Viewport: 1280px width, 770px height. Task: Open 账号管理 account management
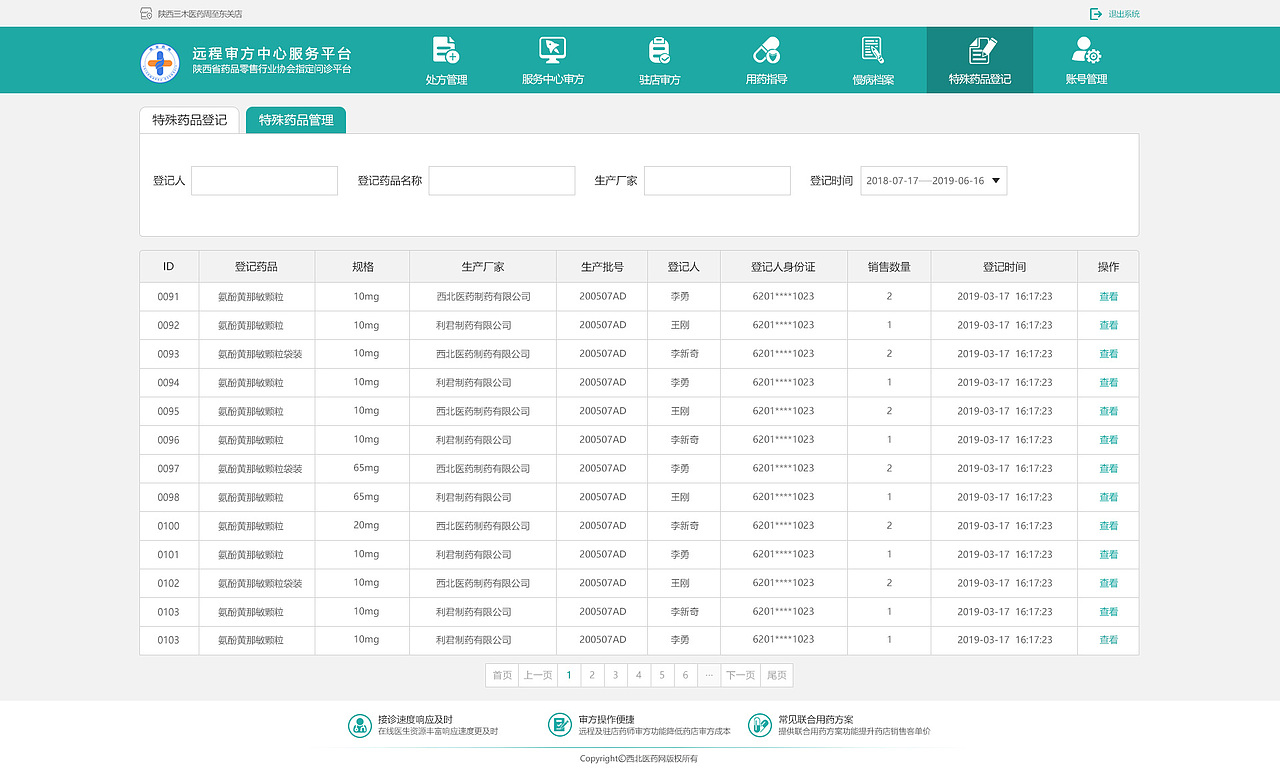click(1086, 60)
